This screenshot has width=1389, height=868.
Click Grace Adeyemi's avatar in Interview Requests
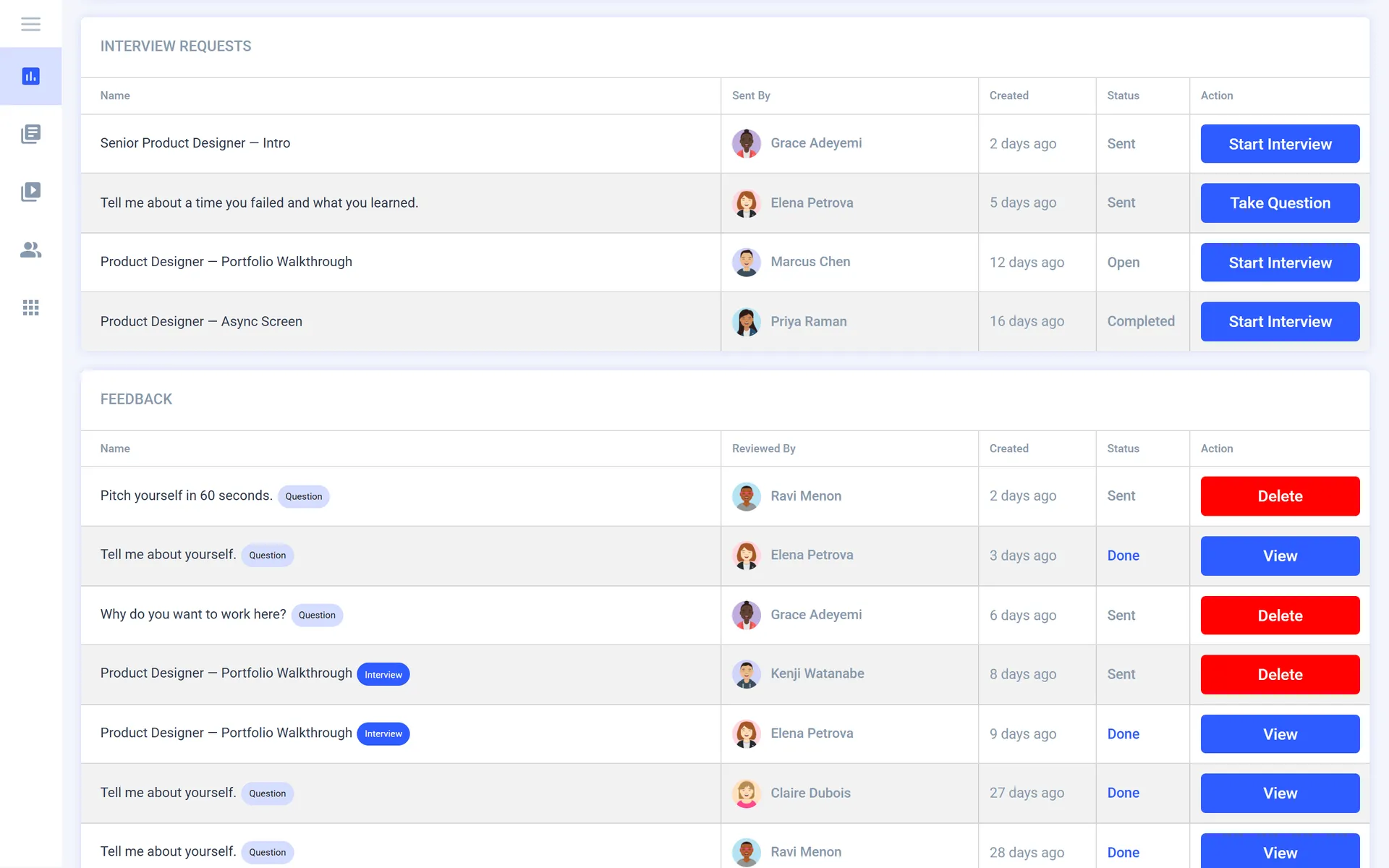[746, 143]
